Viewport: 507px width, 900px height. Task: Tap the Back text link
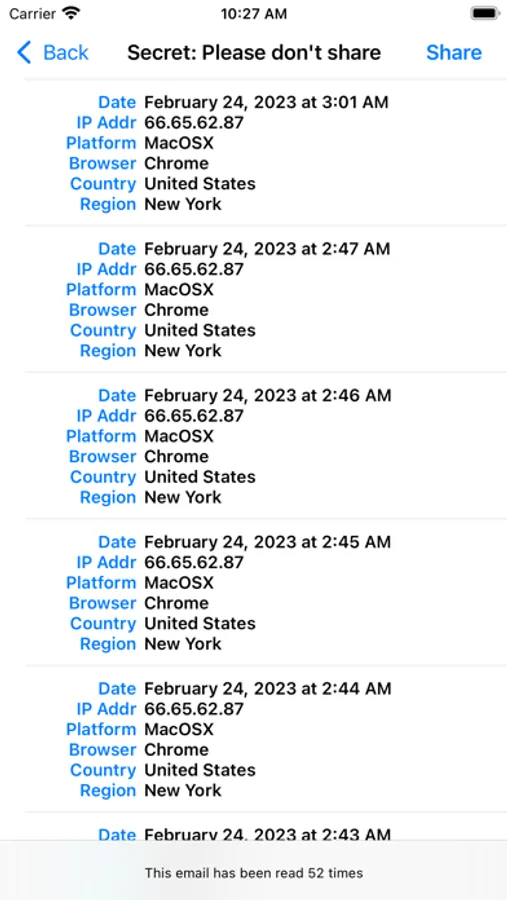66,52
